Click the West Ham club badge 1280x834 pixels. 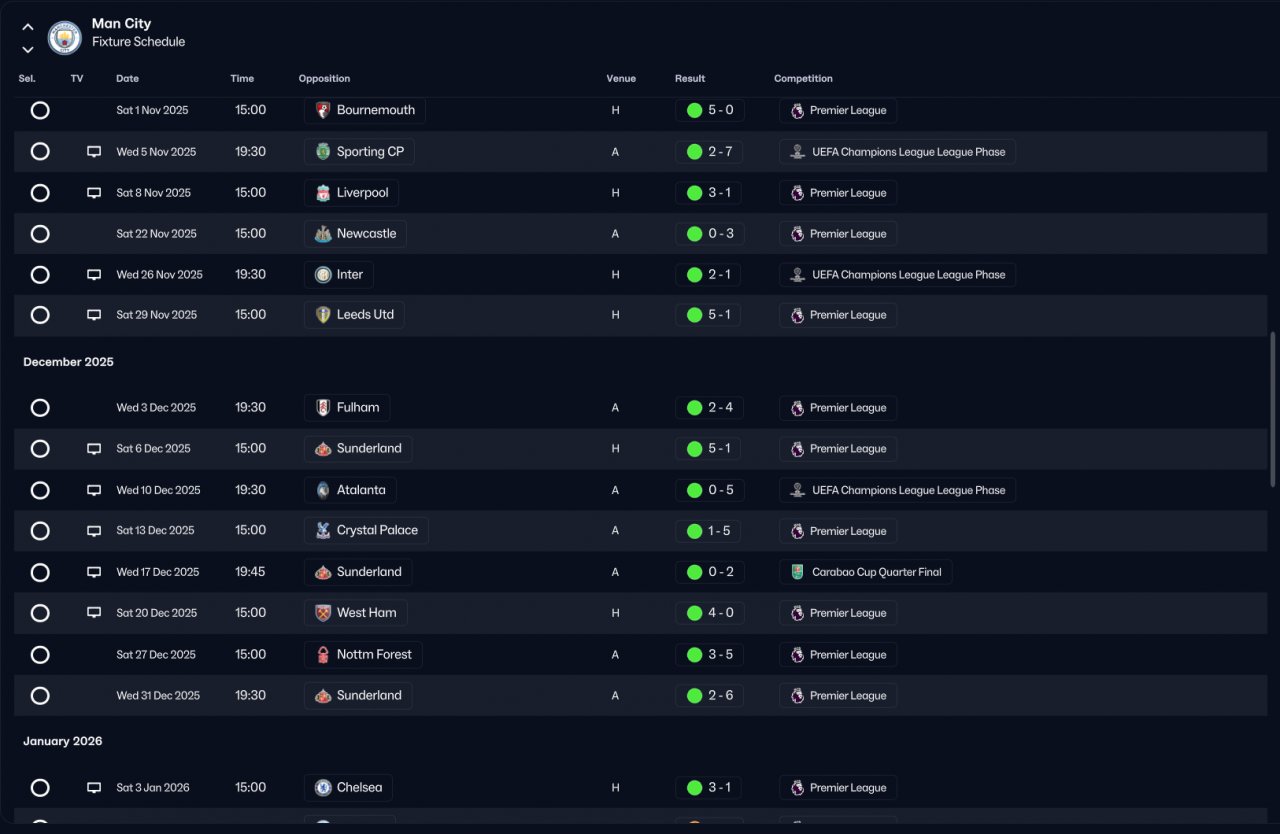(323, 613)
